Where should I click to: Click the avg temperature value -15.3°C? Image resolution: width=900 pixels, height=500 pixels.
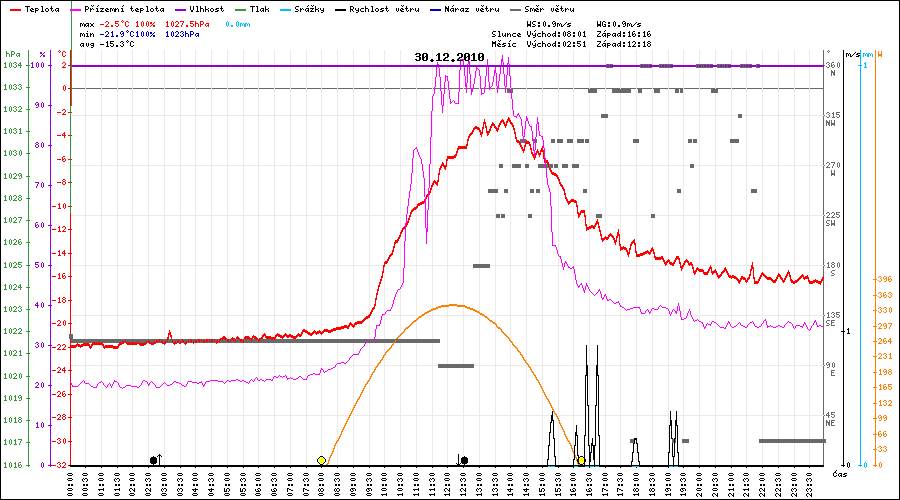[117, 44]
